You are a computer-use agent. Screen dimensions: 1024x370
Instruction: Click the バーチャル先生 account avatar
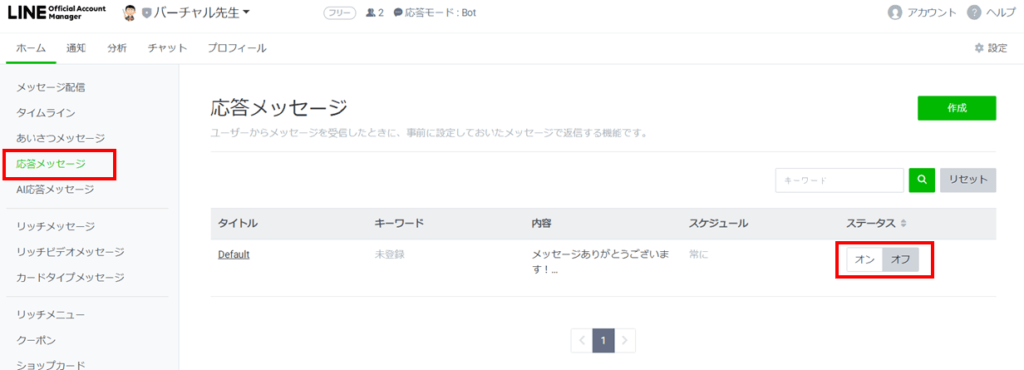pyautogui.click(x=129, y=12)
